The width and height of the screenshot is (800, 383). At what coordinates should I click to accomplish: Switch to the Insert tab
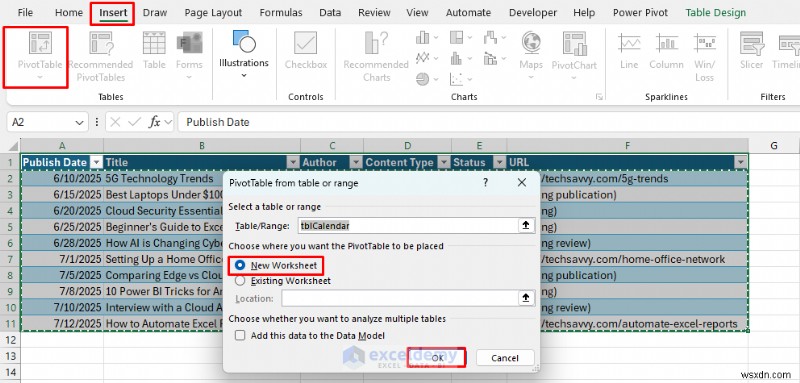(x=113, y=13)
